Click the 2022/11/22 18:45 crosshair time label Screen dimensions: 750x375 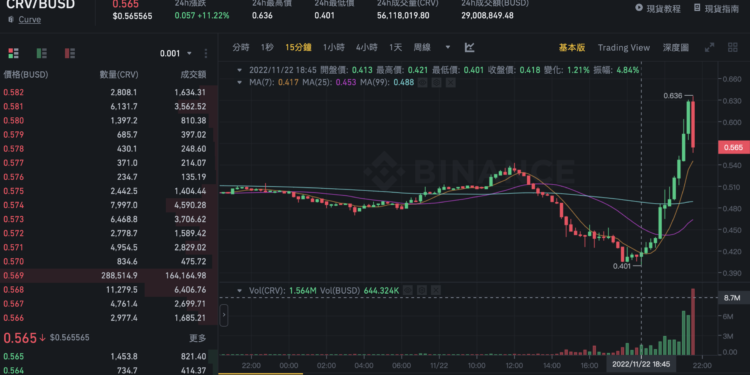[x=641, y=364]
